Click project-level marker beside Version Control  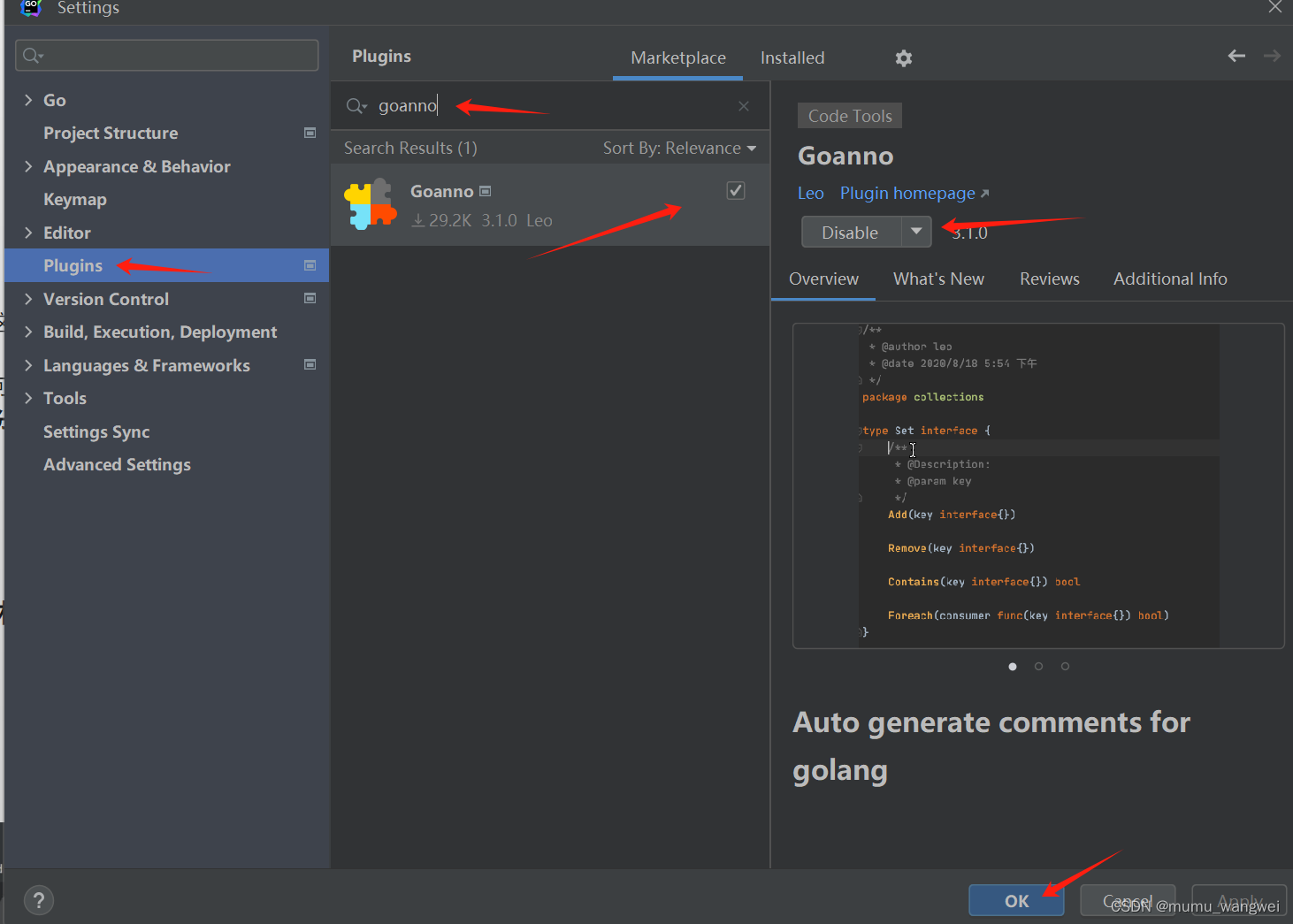click(x=310, y=298)
